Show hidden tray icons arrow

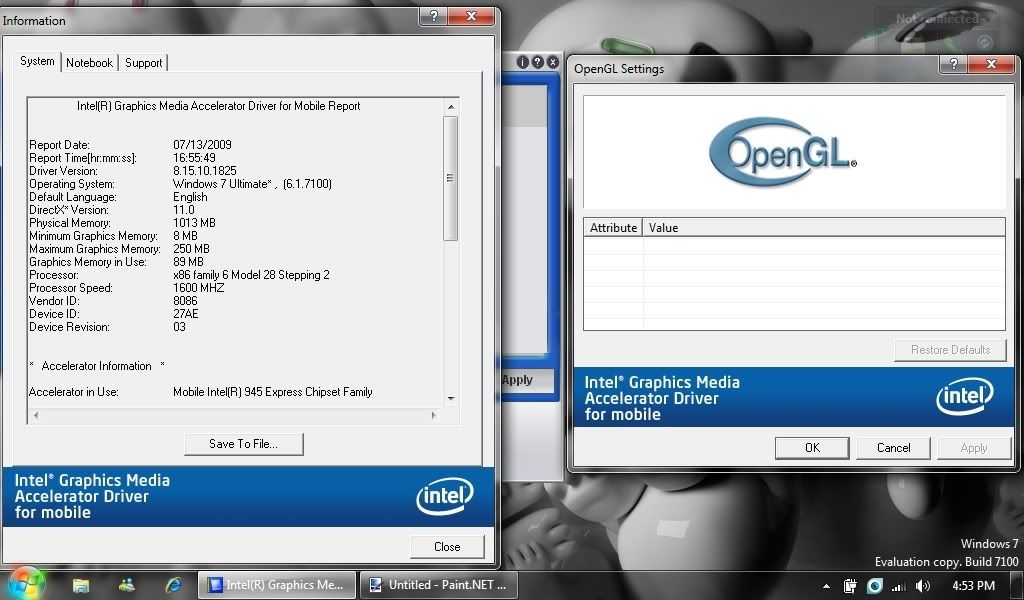[826, 586]
